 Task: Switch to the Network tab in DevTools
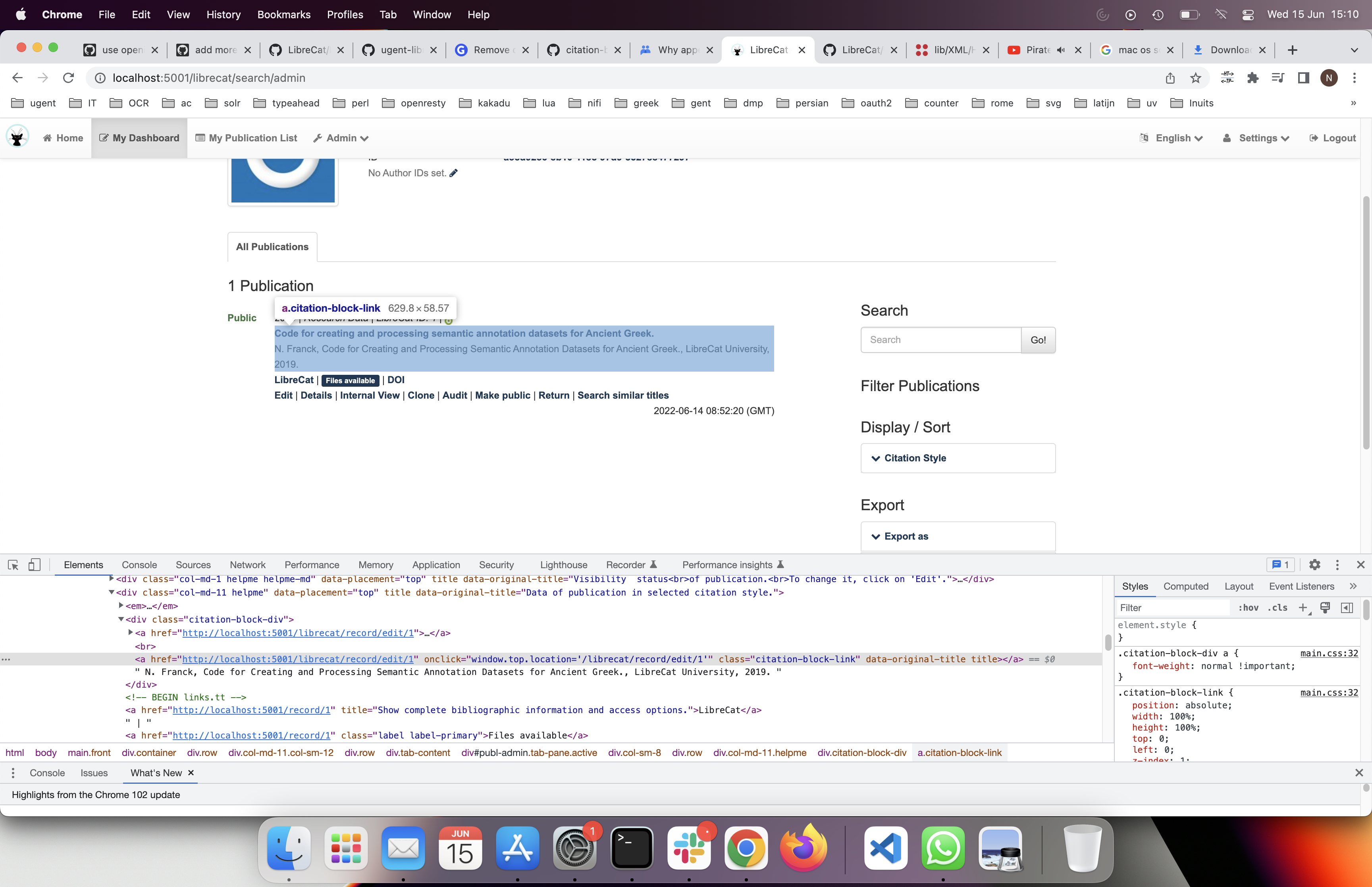248,565
